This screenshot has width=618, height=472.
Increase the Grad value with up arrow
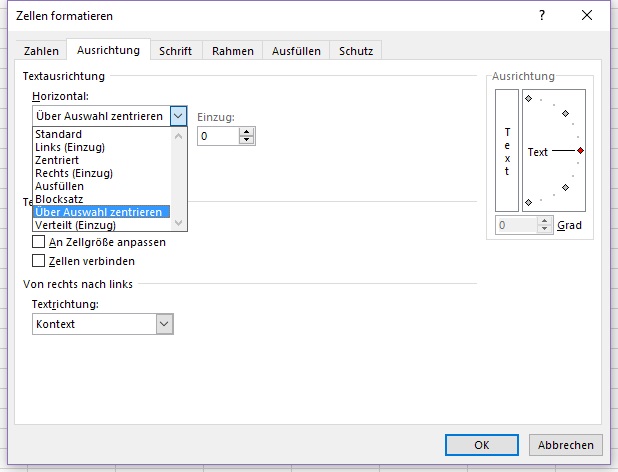pyautogui.click(x=547, y=221)
